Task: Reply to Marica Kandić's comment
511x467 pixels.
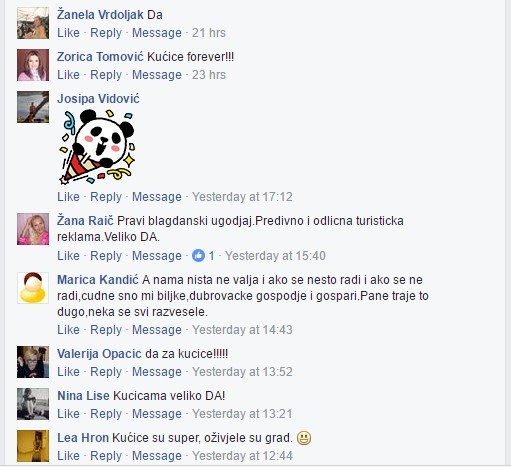Action: coord(106,330)
